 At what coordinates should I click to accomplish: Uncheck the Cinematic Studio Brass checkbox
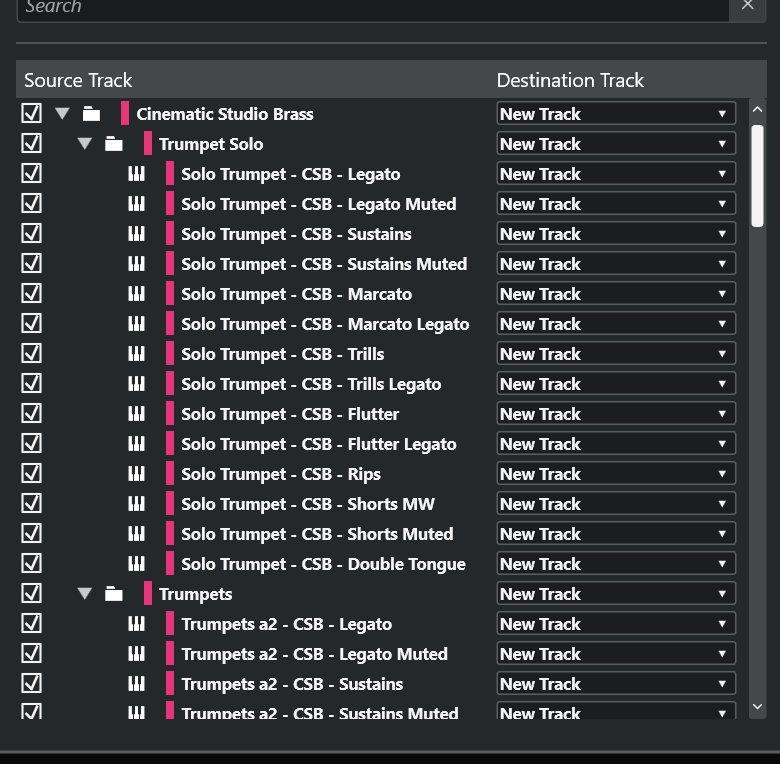[x=31, y=114]
